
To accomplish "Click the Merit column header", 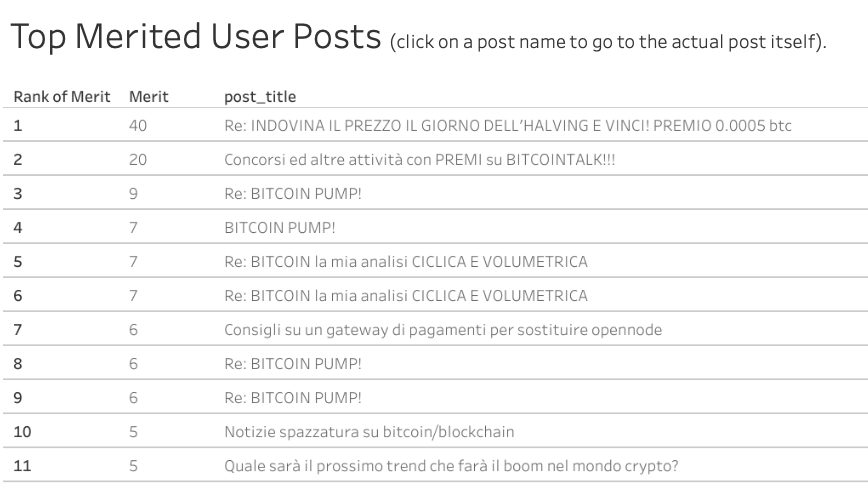I will click(x=148, y=97).
